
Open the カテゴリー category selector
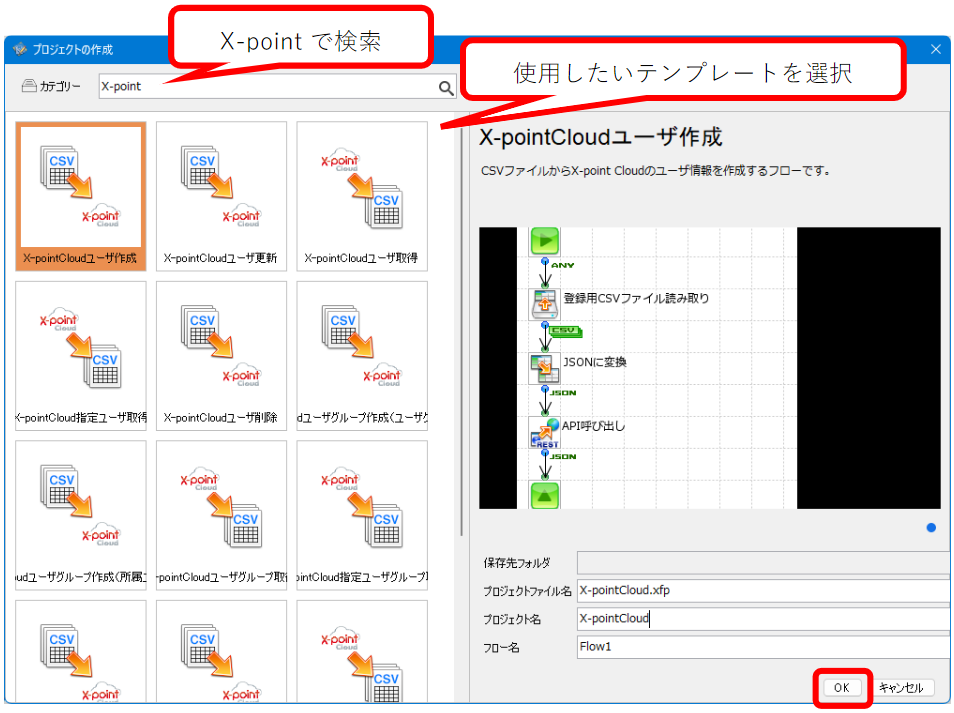(51, 86)
